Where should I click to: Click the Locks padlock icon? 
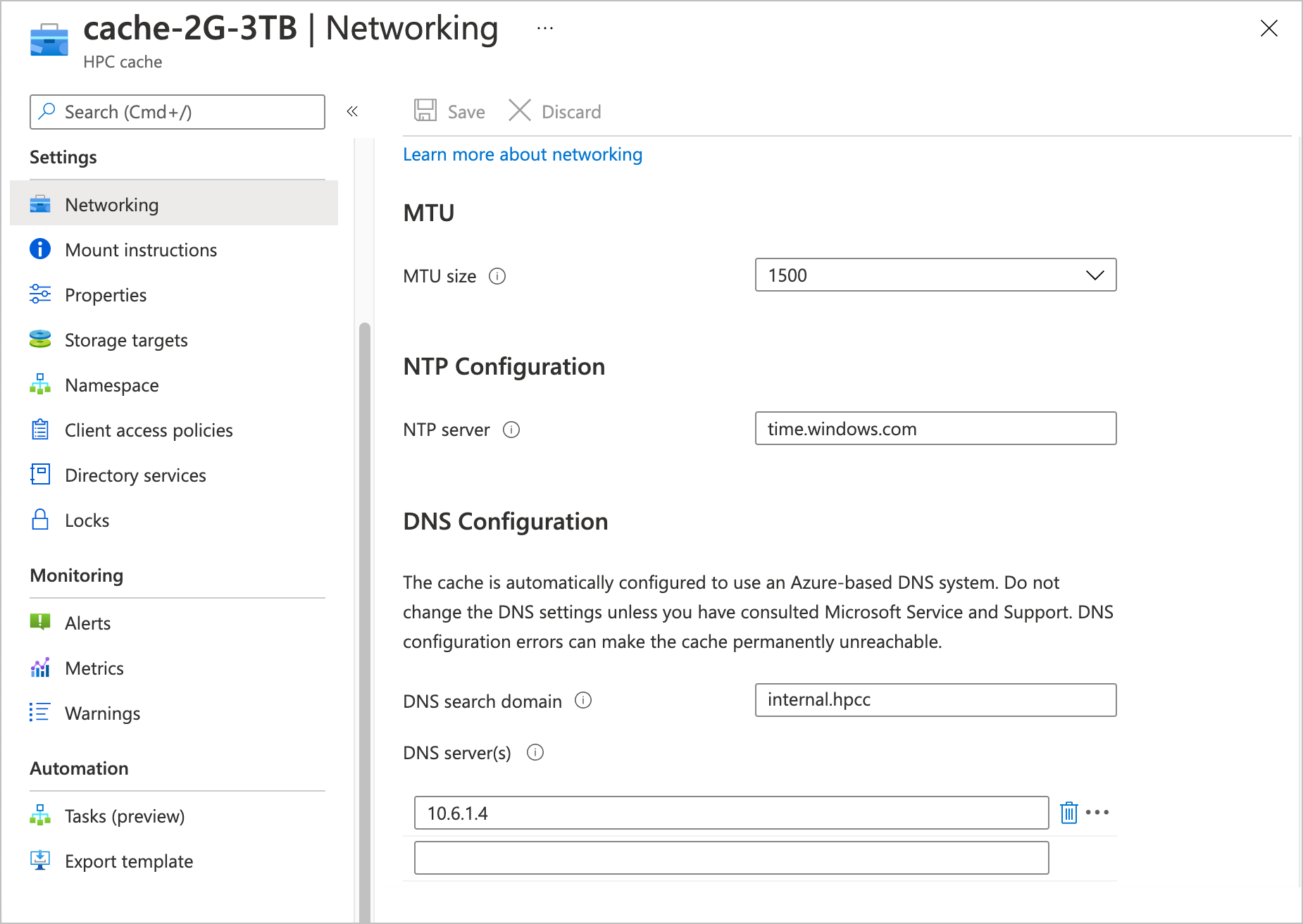pos(40,520)
